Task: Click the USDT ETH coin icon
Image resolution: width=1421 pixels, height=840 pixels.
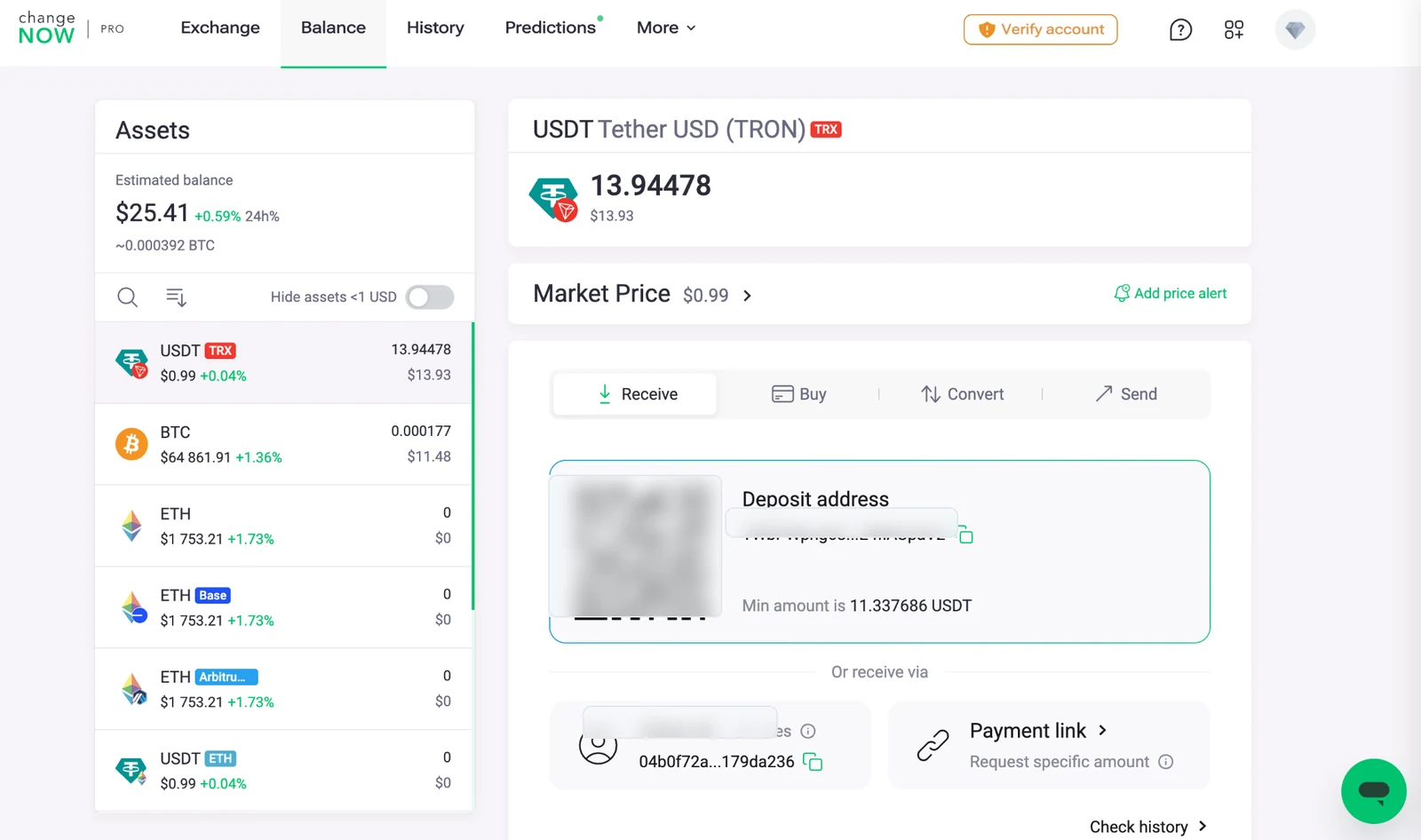Action: (x=131, y=771)
